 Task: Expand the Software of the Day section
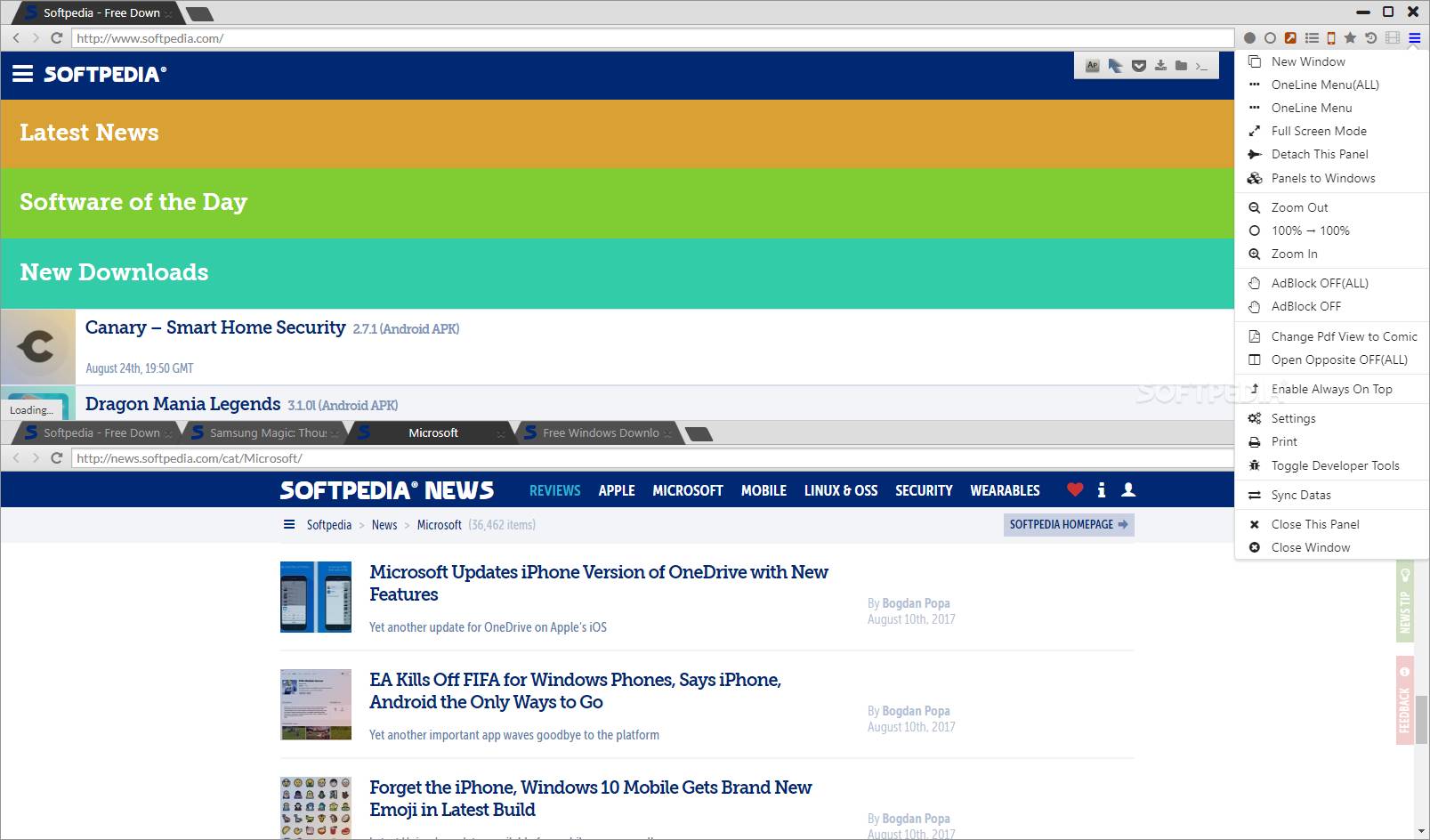point(618,203)
